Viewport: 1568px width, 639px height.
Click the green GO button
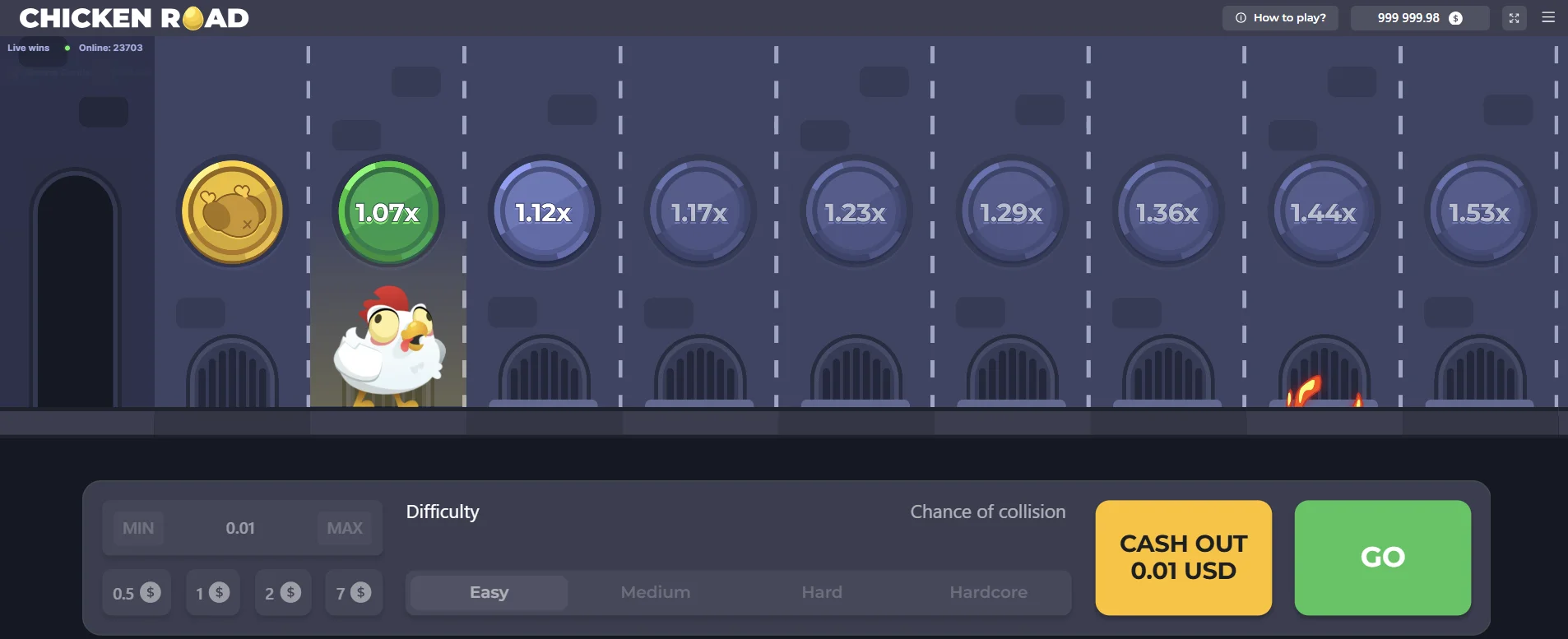pos(1383,558)
